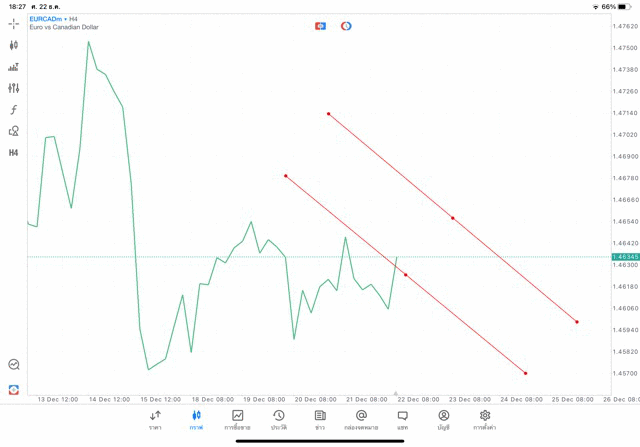
Task: Click the current price label 1.46345
Action: coord(624,257)
